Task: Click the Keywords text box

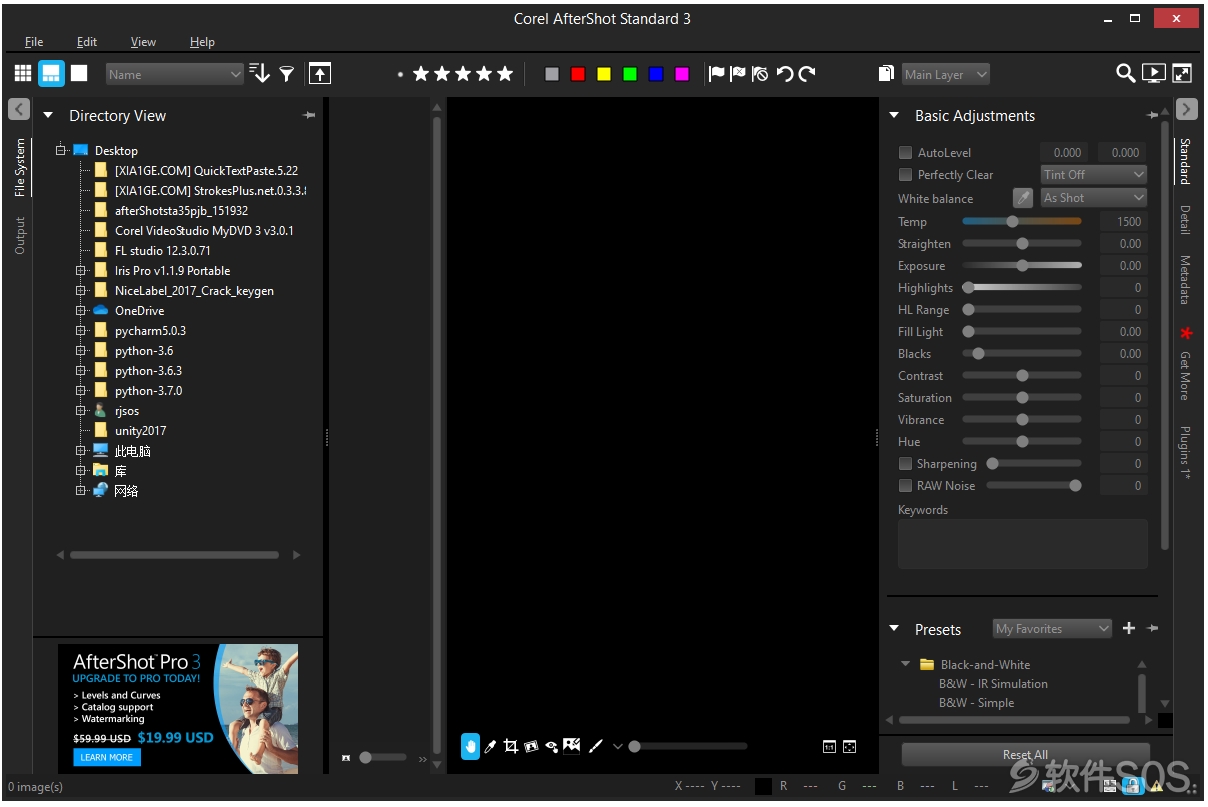Action: click(1022, 544)
